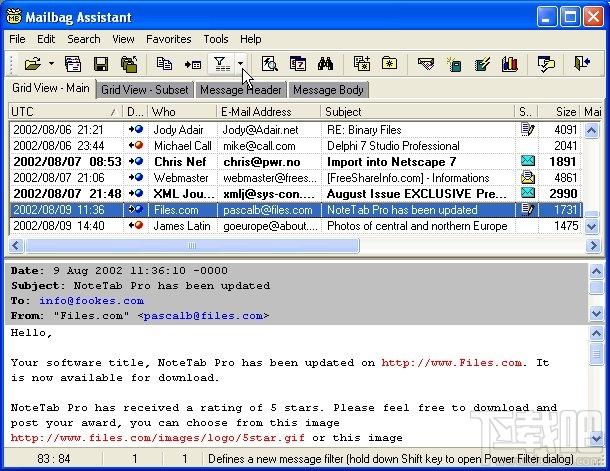The height and width of the screenshot is (471, 610).
Task: Switch to Grid View - Main tab
Action: click(x=51, y=88)
